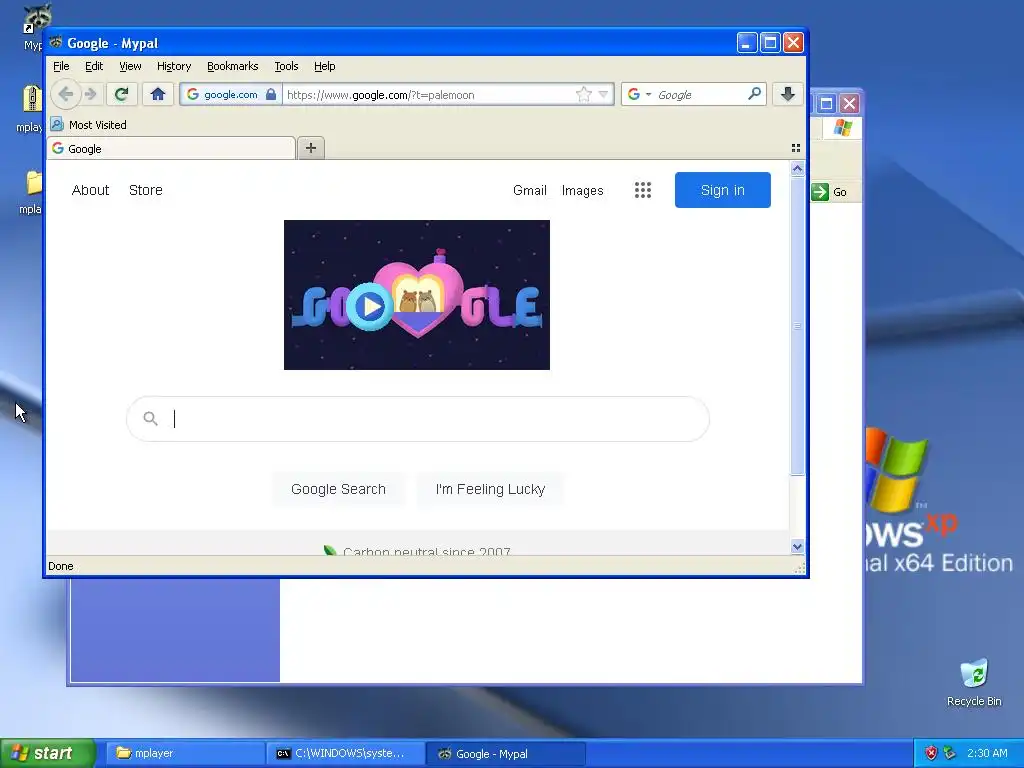Viewport: 1024px width, 768px height.
Task: Click the Store link
Action: pyautogui.click(x=146, y=190)
